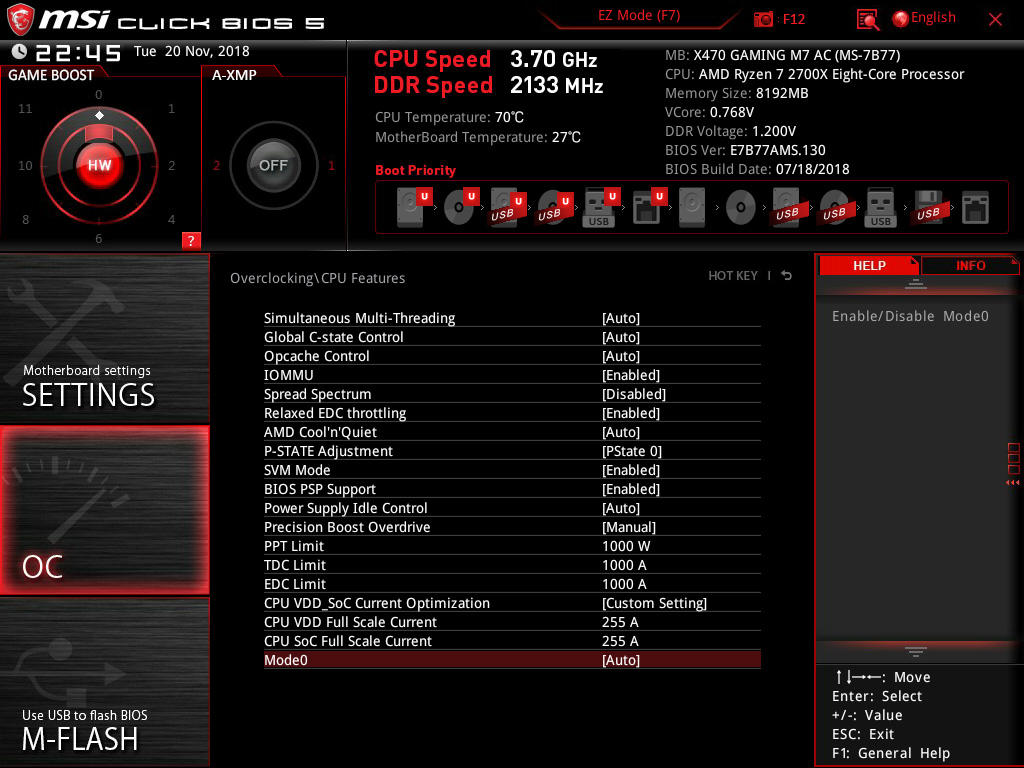Screen dimensions: 1024x768
Task: Click the UEFI optical disc boot device icon
Action: (461, 207)
